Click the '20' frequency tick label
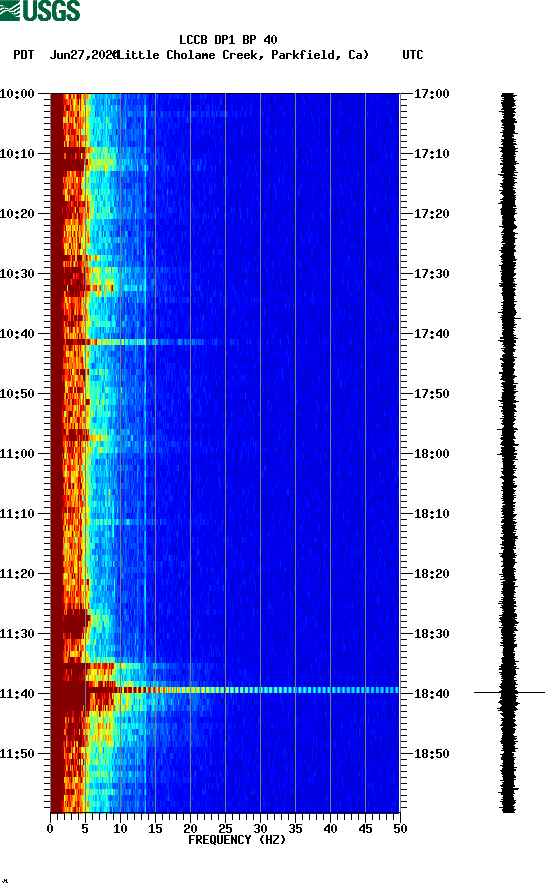This screenshot has height=892, width=552. (x=190, y=829)
